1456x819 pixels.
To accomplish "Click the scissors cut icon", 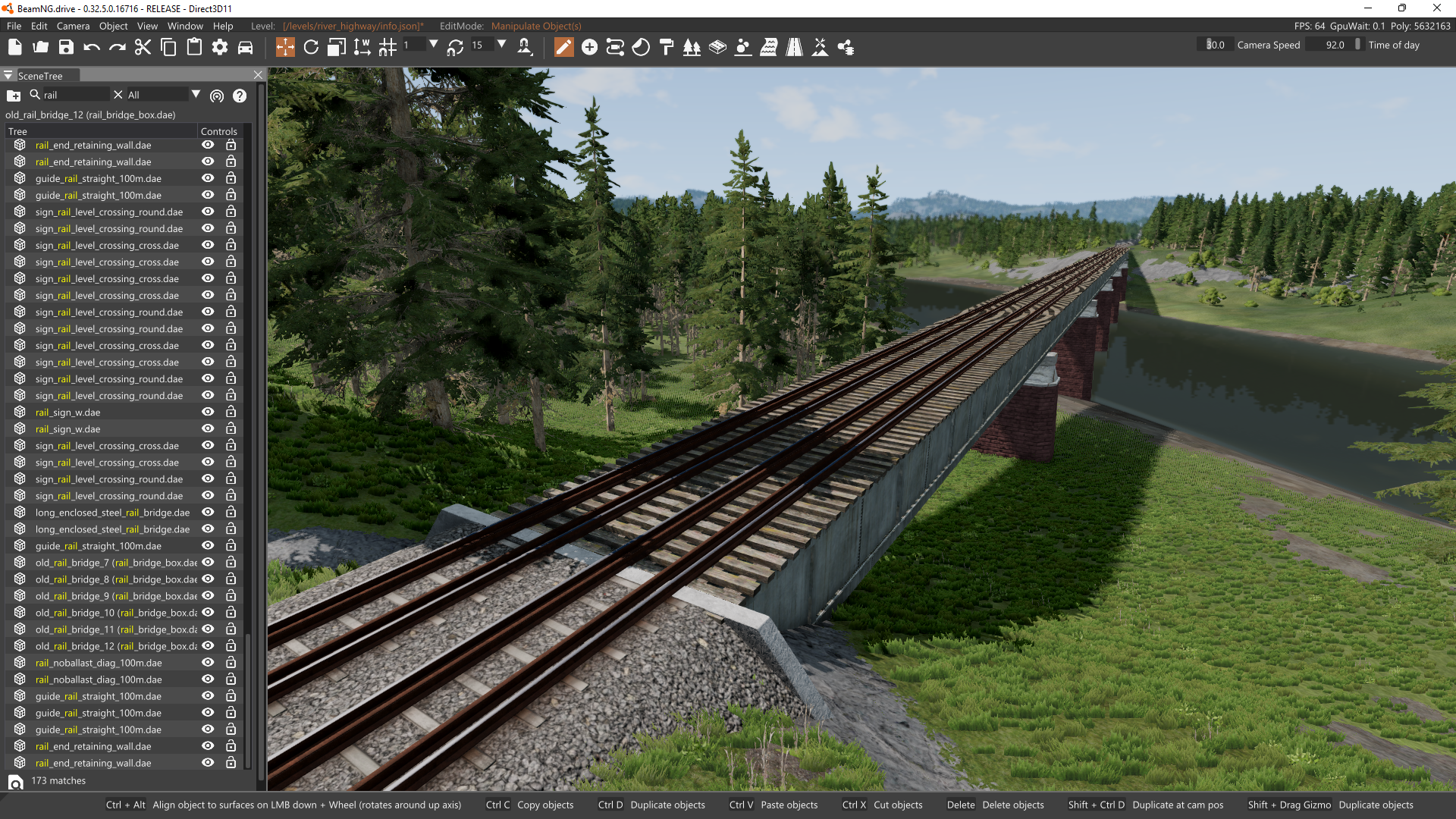I will (143, 47).
